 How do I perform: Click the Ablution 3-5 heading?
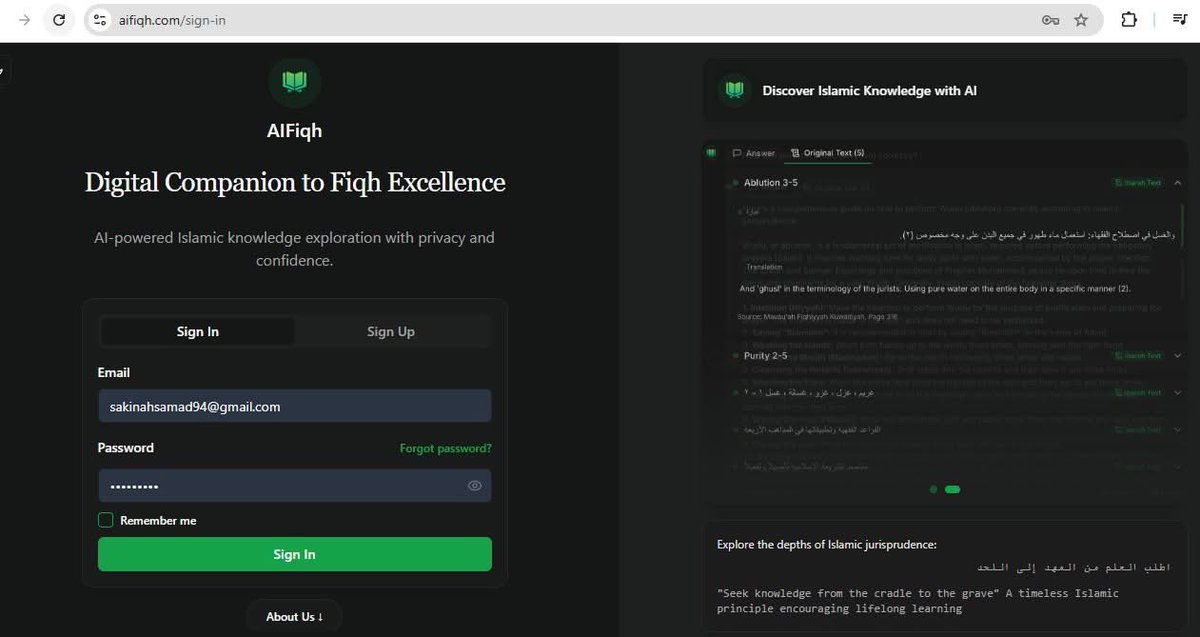(x=770, y=183)
